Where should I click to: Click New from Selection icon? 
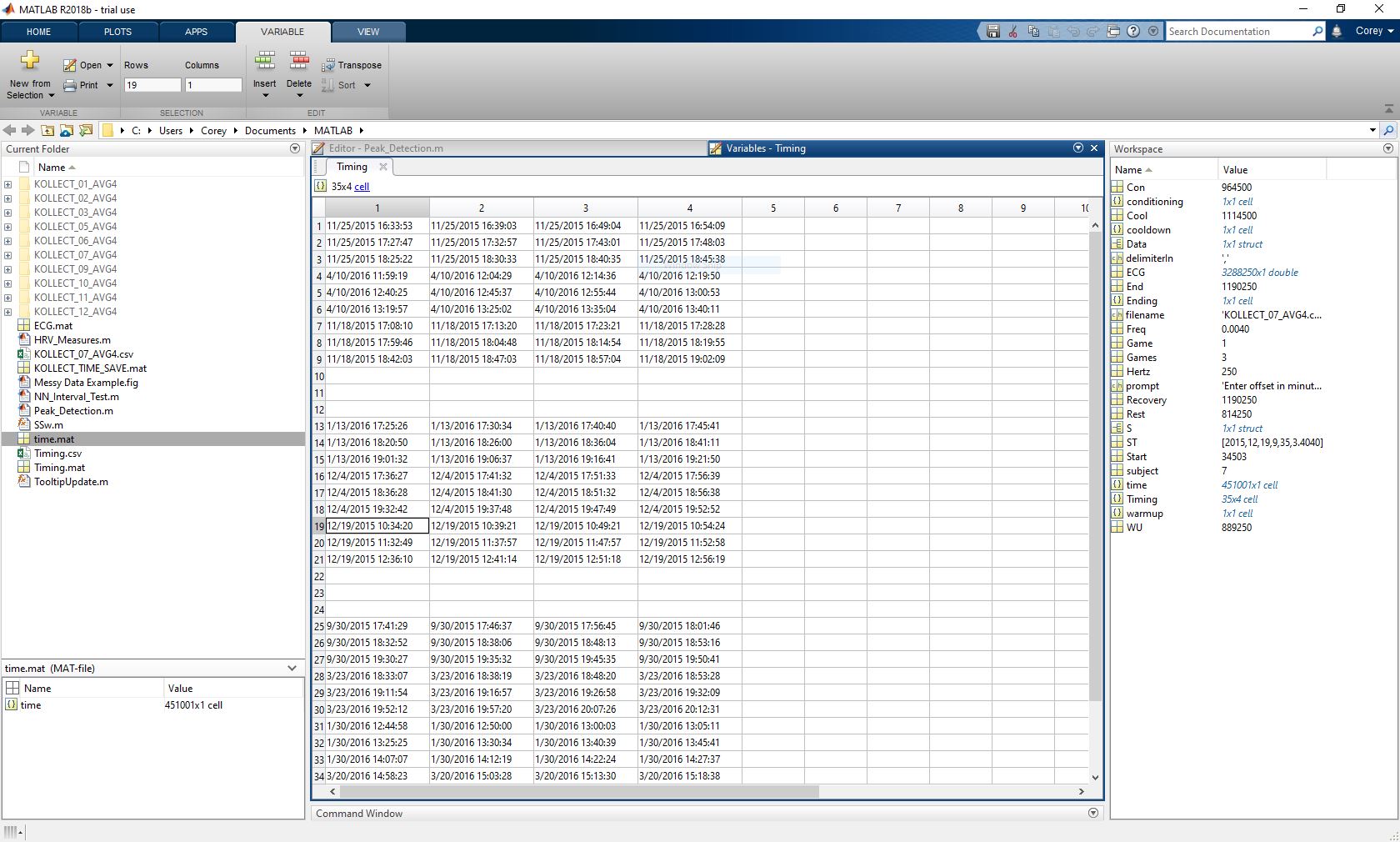click(x=30, y=61)
